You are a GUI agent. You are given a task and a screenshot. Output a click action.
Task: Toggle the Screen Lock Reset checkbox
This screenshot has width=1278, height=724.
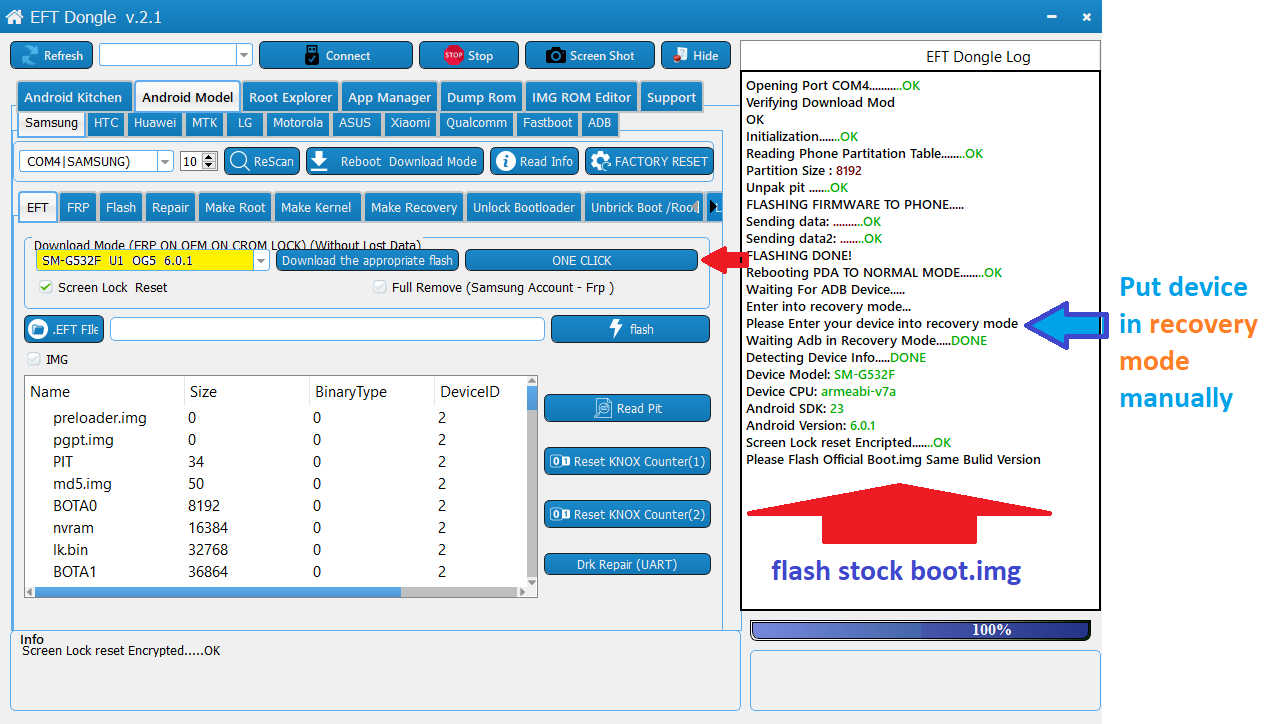coord(45,287)
